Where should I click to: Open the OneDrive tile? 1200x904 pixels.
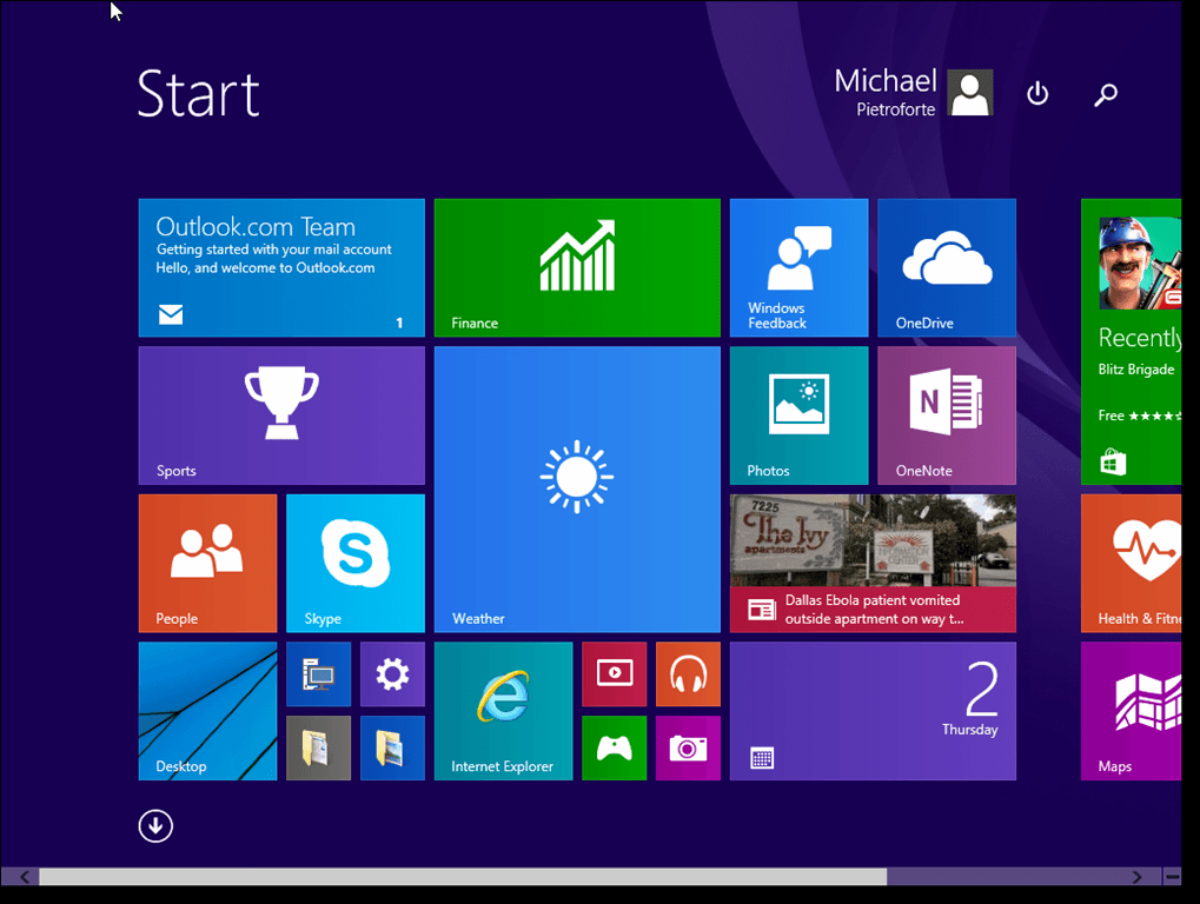pos(946,267)
